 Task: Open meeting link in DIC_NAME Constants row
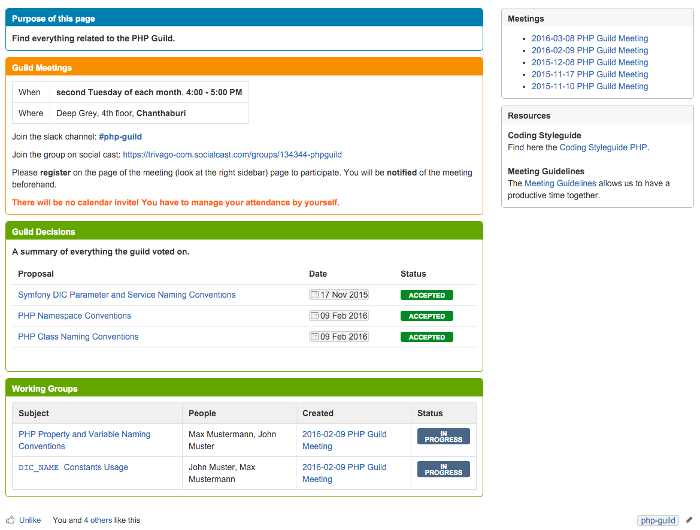click(x=344, y=473)
